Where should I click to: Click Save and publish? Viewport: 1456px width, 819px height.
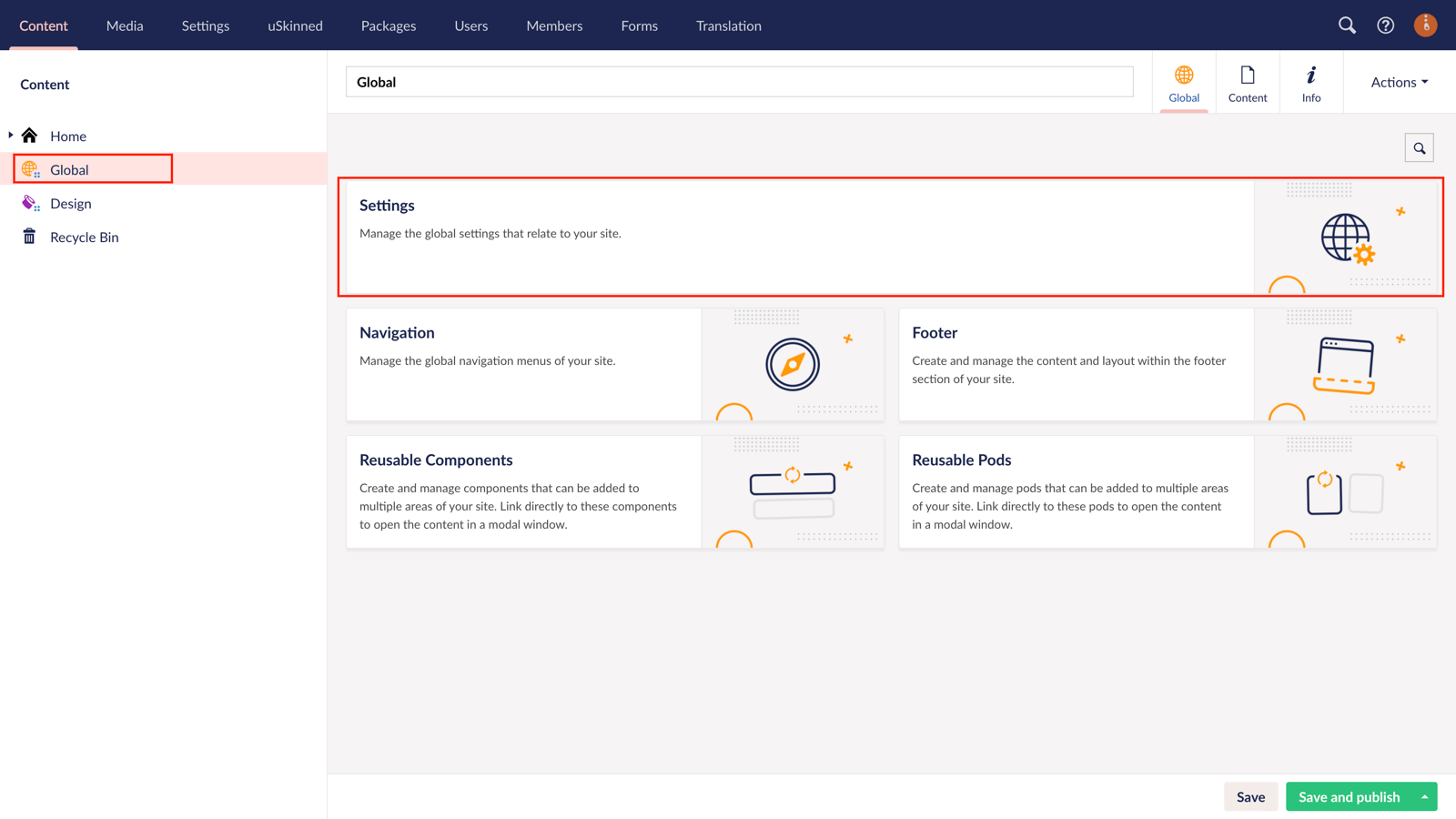pyautogui.click(x=1350, y=796)
